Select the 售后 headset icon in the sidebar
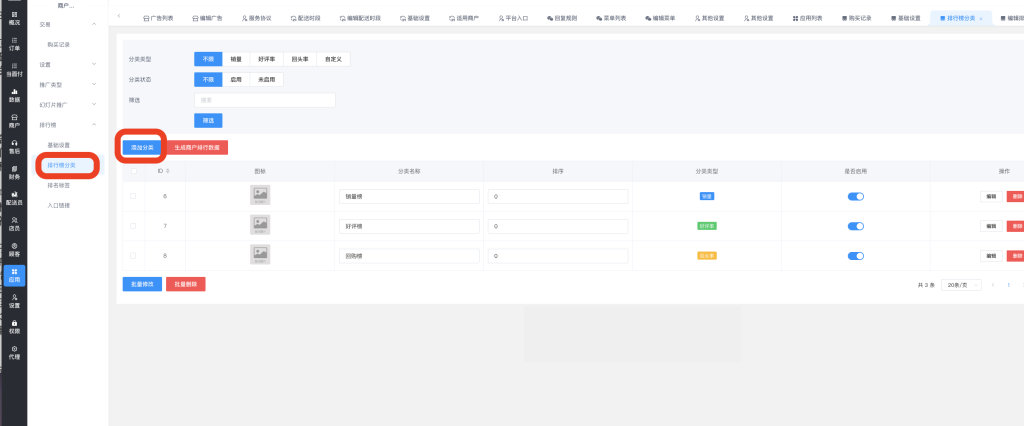This screenshot has width=1024, height=426. coord(13,147)
